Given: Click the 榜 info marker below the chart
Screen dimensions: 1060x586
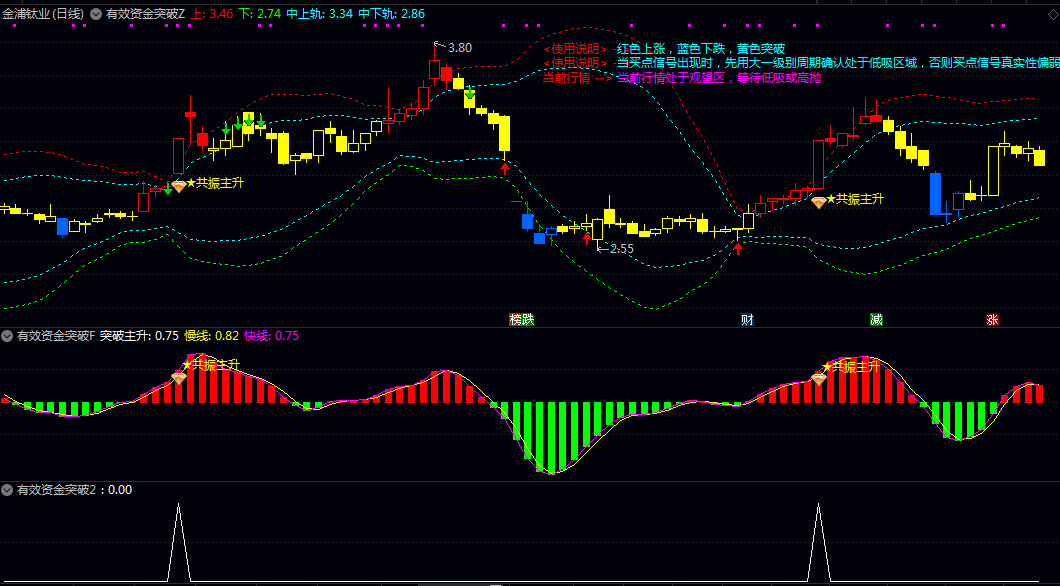Looking at the screenshot, I should (516, 320).
